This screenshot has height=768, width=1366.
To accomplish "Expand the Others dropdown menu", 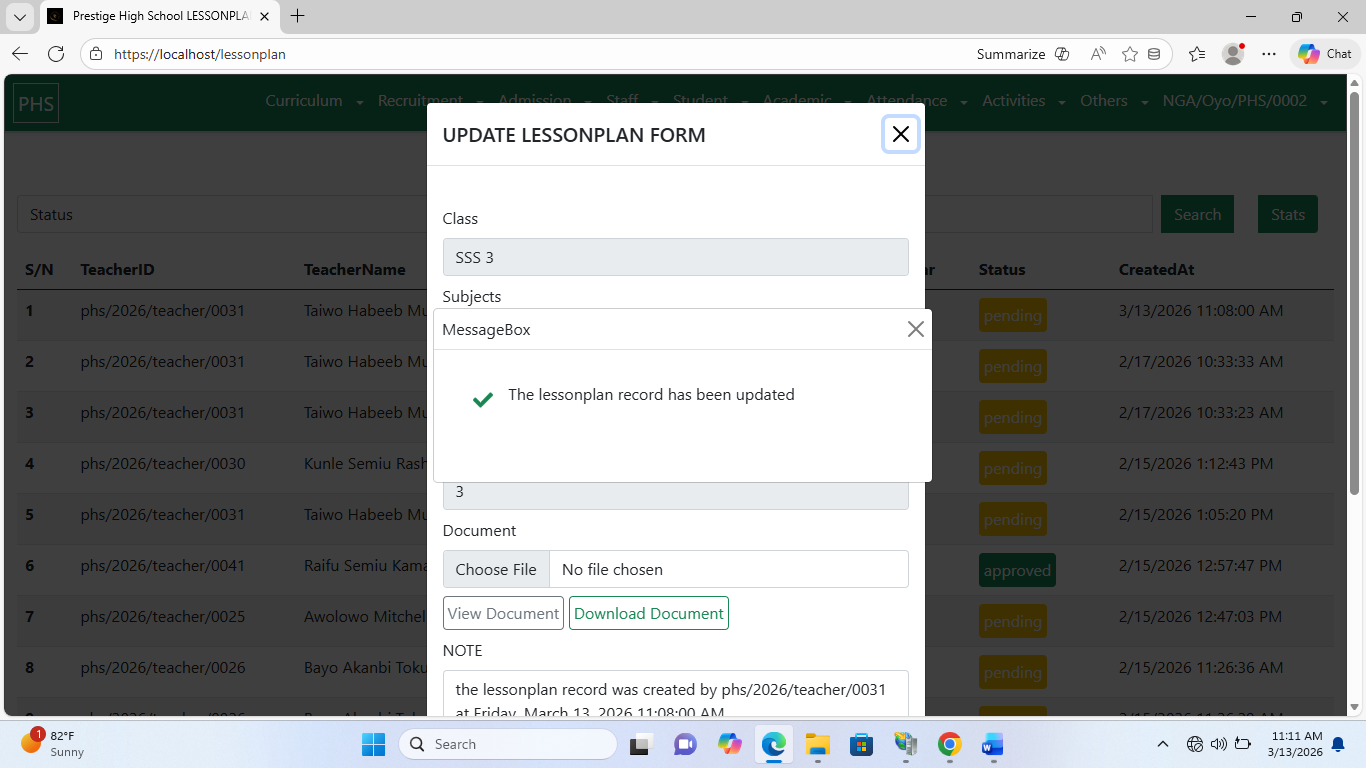I will [1112, 101].
